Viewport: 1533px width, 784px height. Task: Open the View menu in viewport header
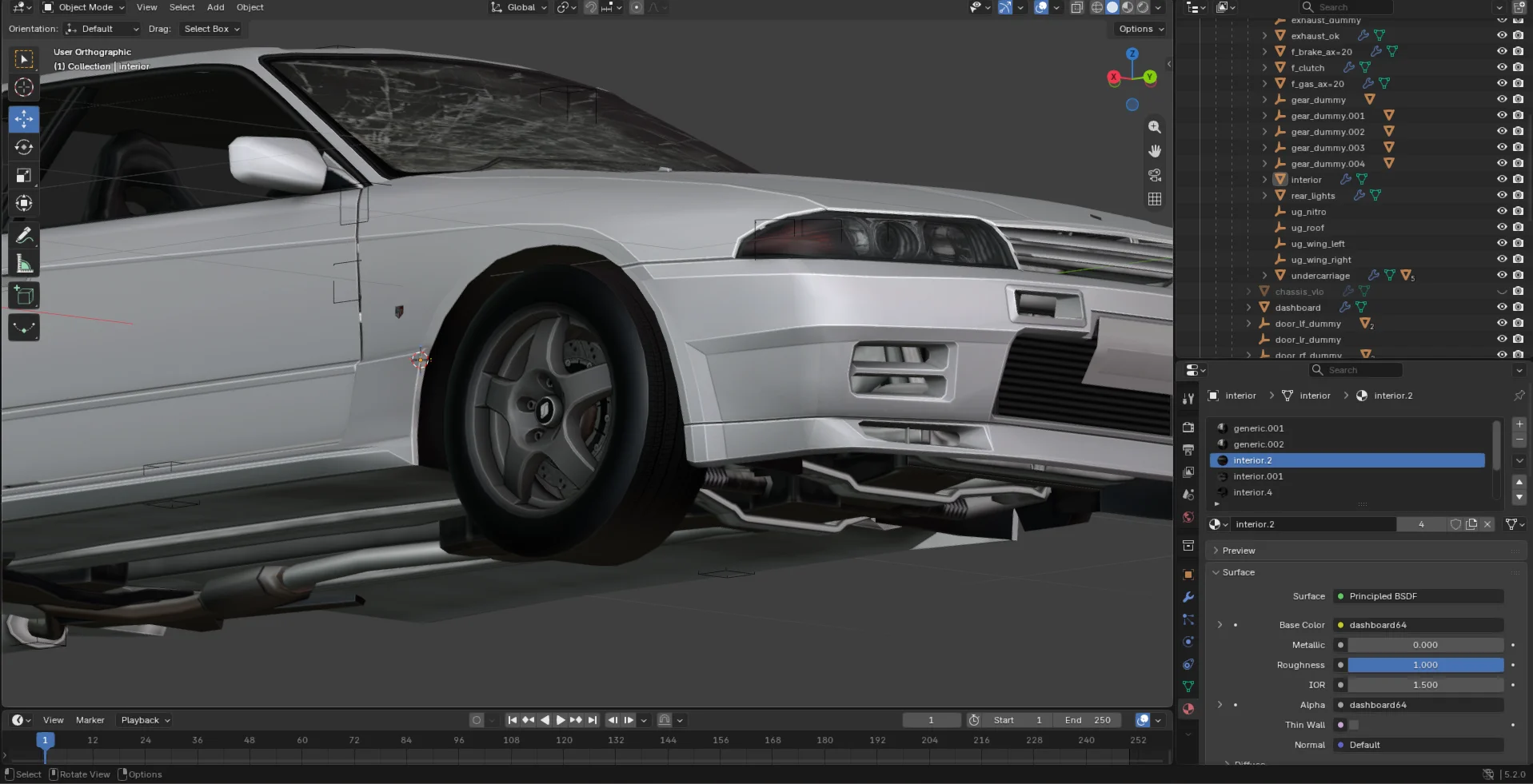coord(147,7)
